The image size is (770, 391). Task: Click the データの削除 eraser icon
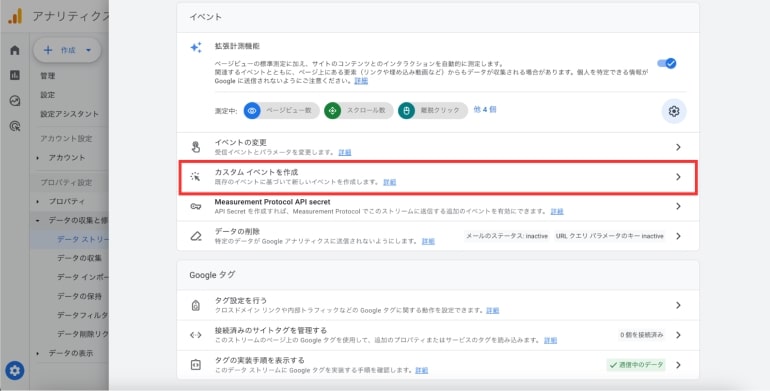point(195,236)
